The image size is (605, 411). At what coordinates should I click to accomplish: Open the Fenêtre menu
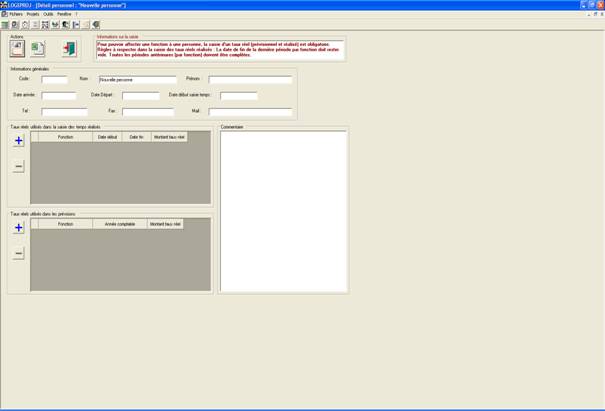[64, 14]
